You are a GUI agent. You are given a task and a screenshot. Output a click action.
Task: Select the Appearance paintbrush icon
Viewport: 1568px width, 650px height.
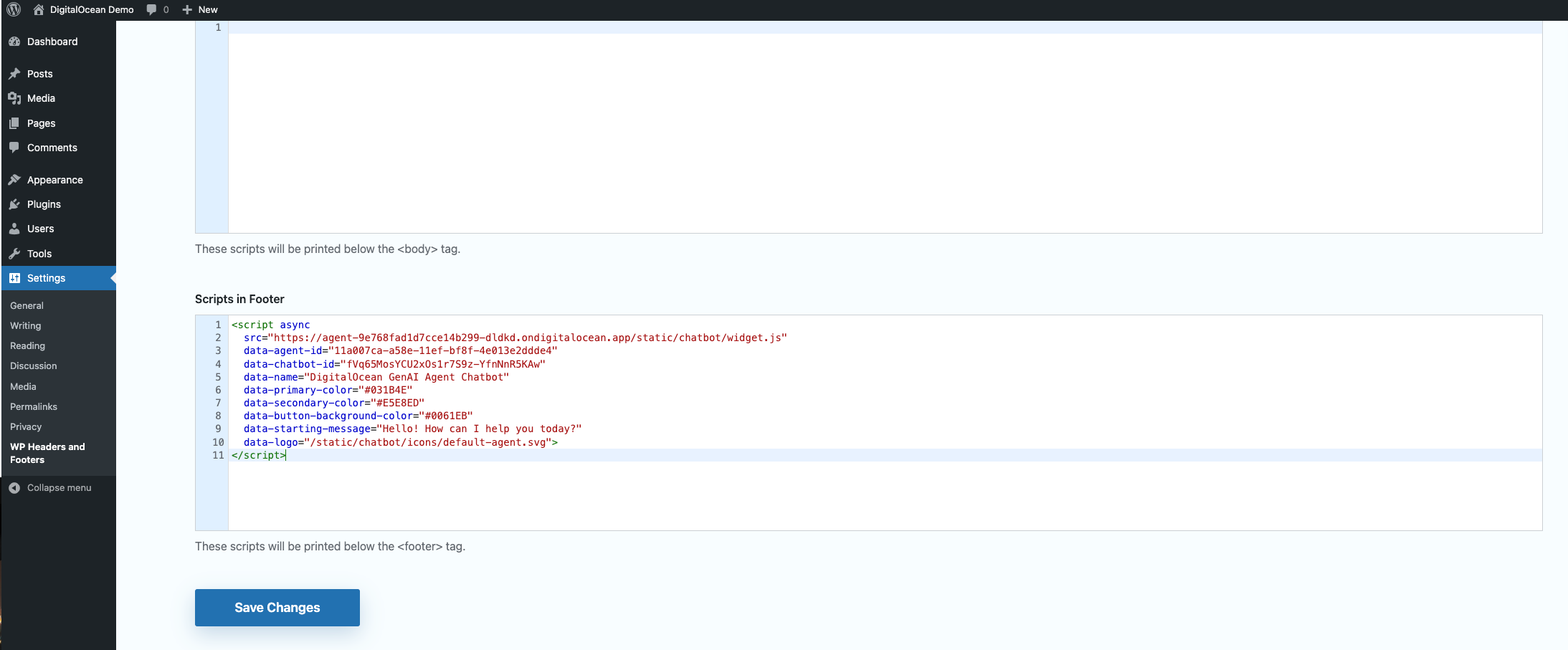click(15, 179)
